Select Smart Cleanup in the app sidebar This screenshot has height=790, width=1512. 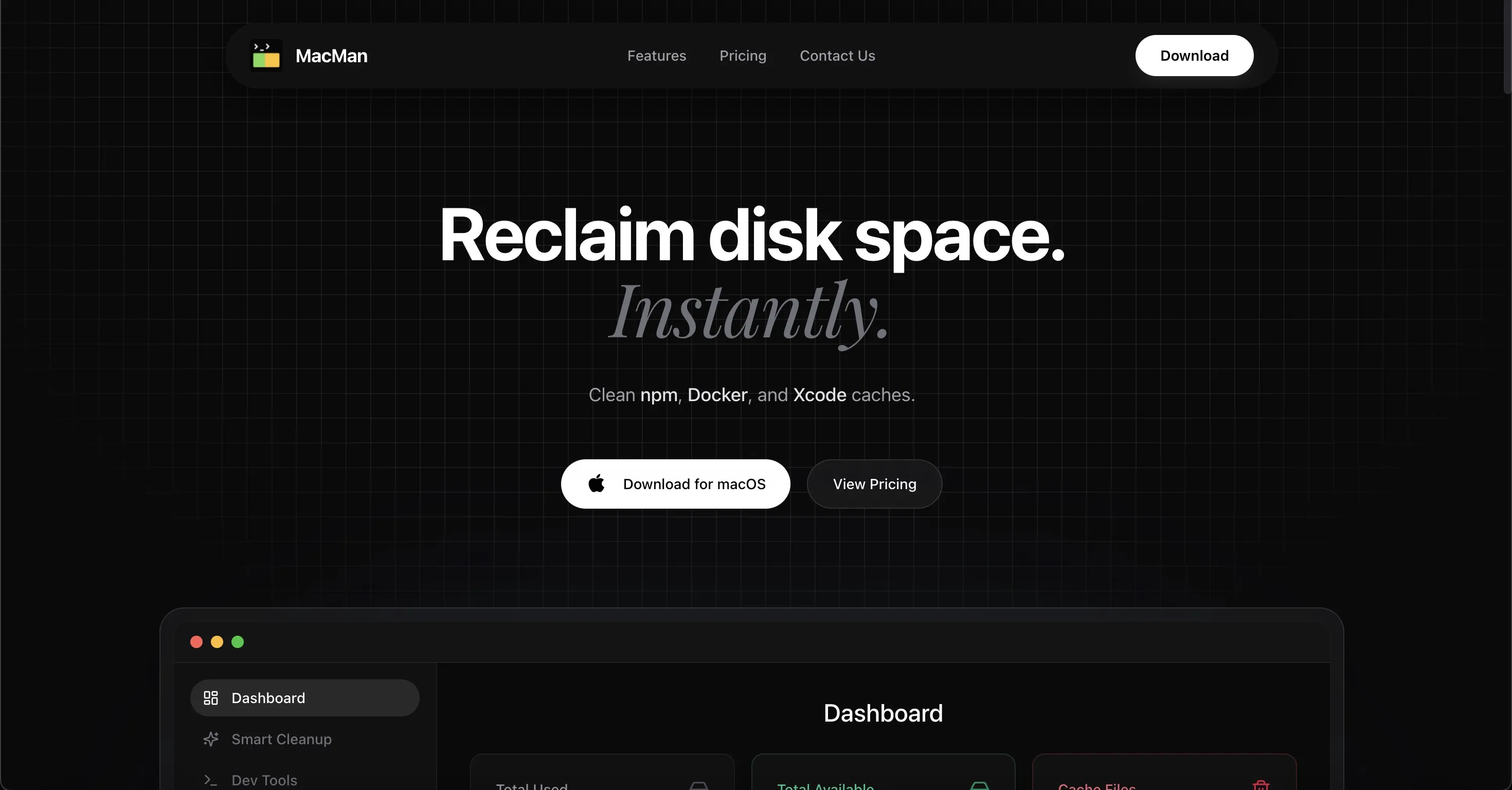pyautogui.click(x=281, y=739)
